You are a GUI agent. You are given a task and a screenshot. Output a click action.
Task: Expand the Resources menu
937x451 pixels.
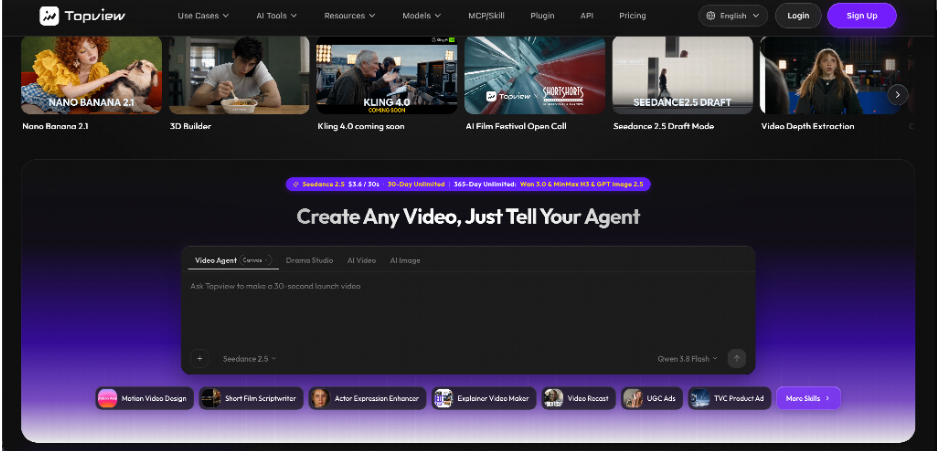pos(350,16)
